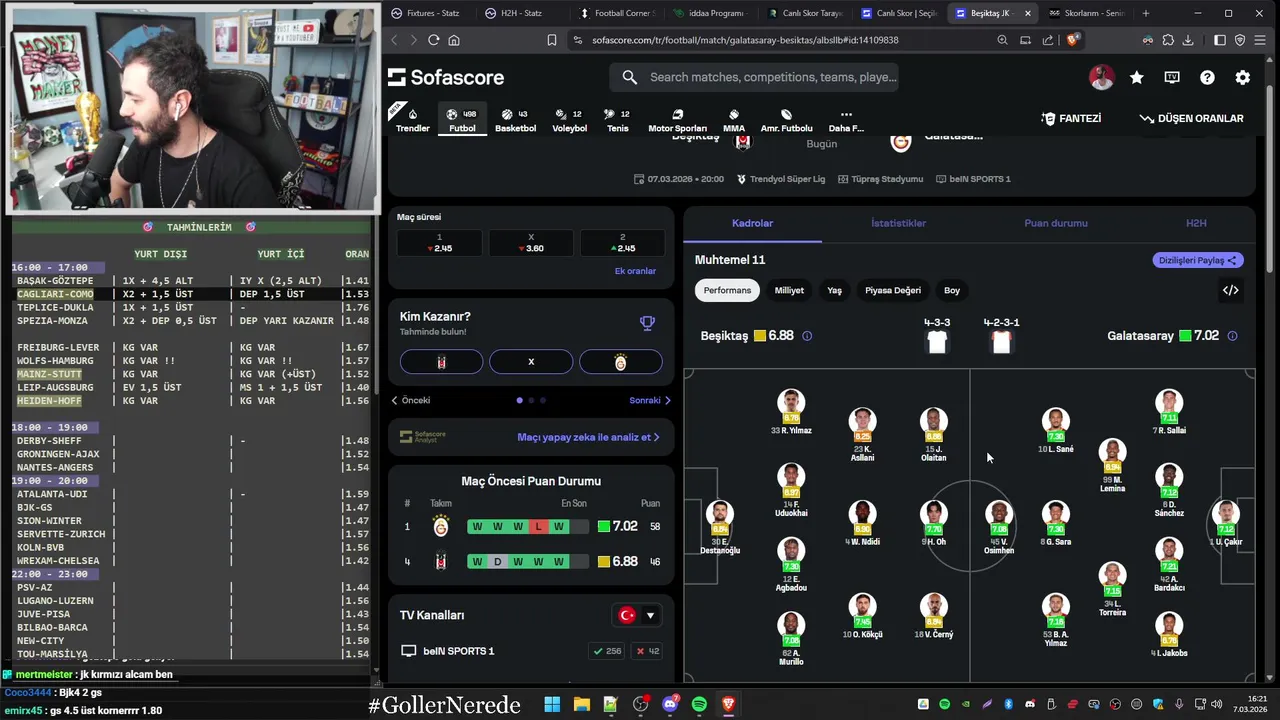This screenshot has height=720, width=1280.
Task: Open the Windows Start menu
Action: click(x=552, y=705)
